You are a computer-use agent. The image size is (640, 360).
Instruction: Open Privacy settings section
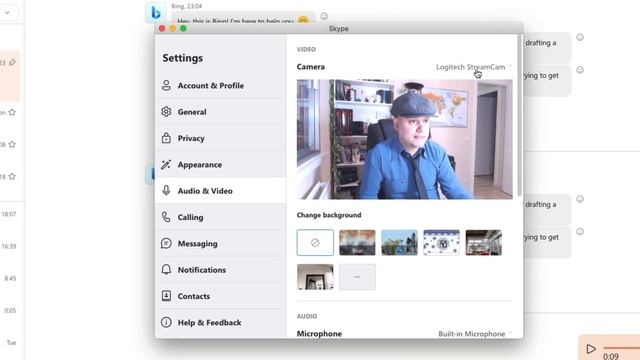[220, 138]
